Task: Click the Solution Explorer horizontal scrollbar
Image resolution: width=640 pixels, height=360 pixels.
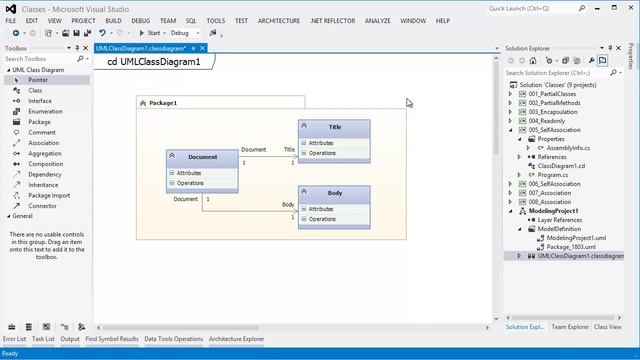Action: (x=563, y=318)
